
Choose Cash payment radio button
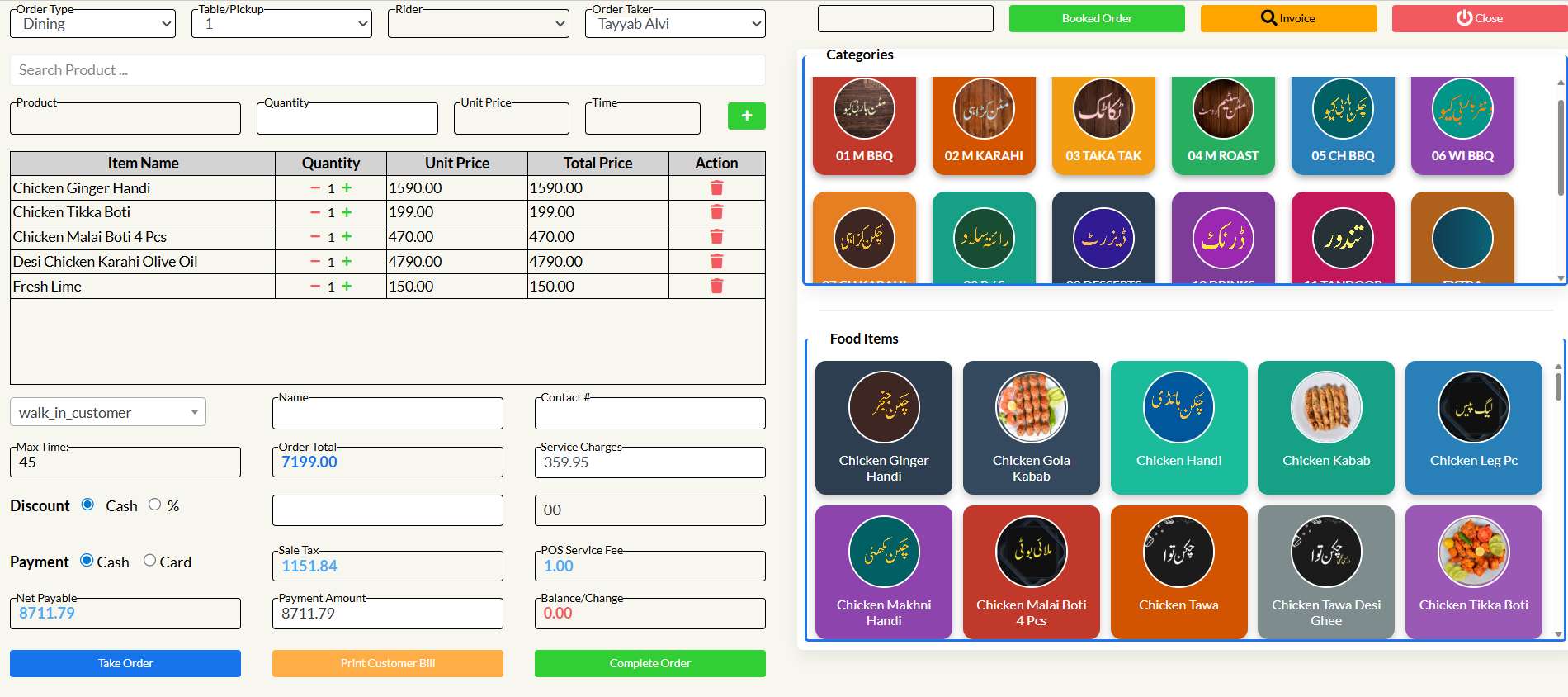tap(87, 560)
